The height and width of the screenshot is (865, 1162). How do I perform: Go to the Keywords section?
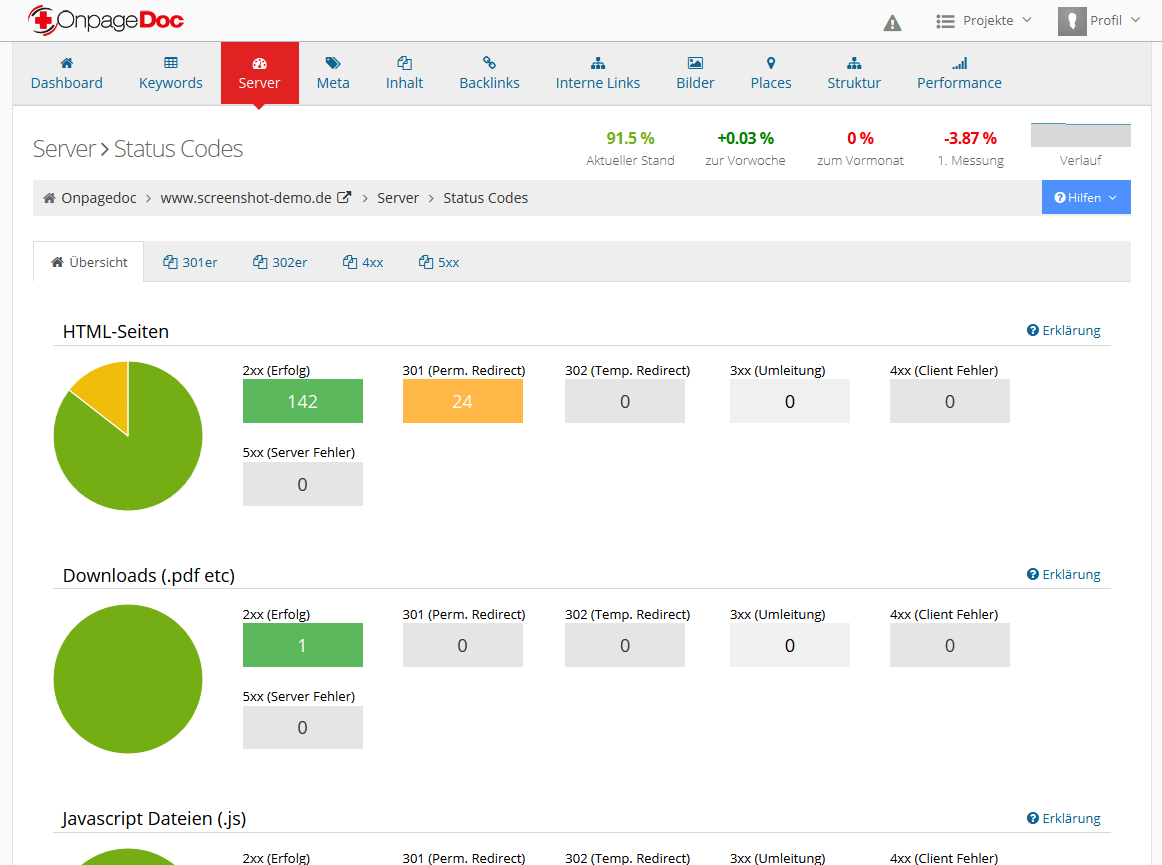point(170,73)
